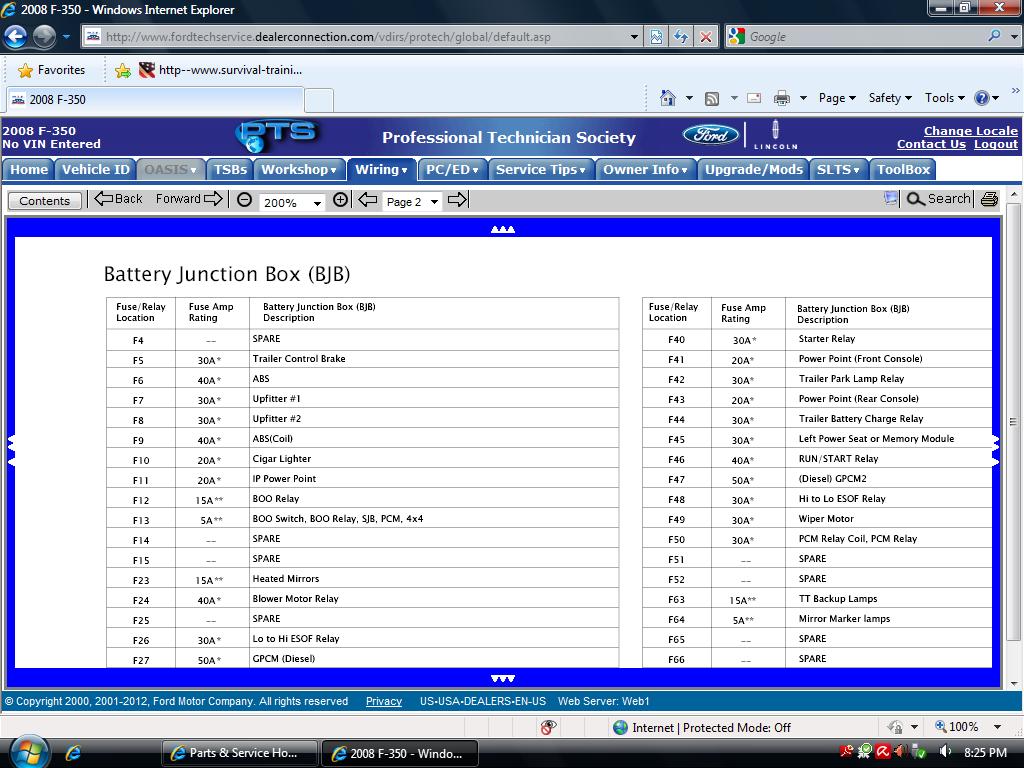Open Favorites star button

[52, 70]
